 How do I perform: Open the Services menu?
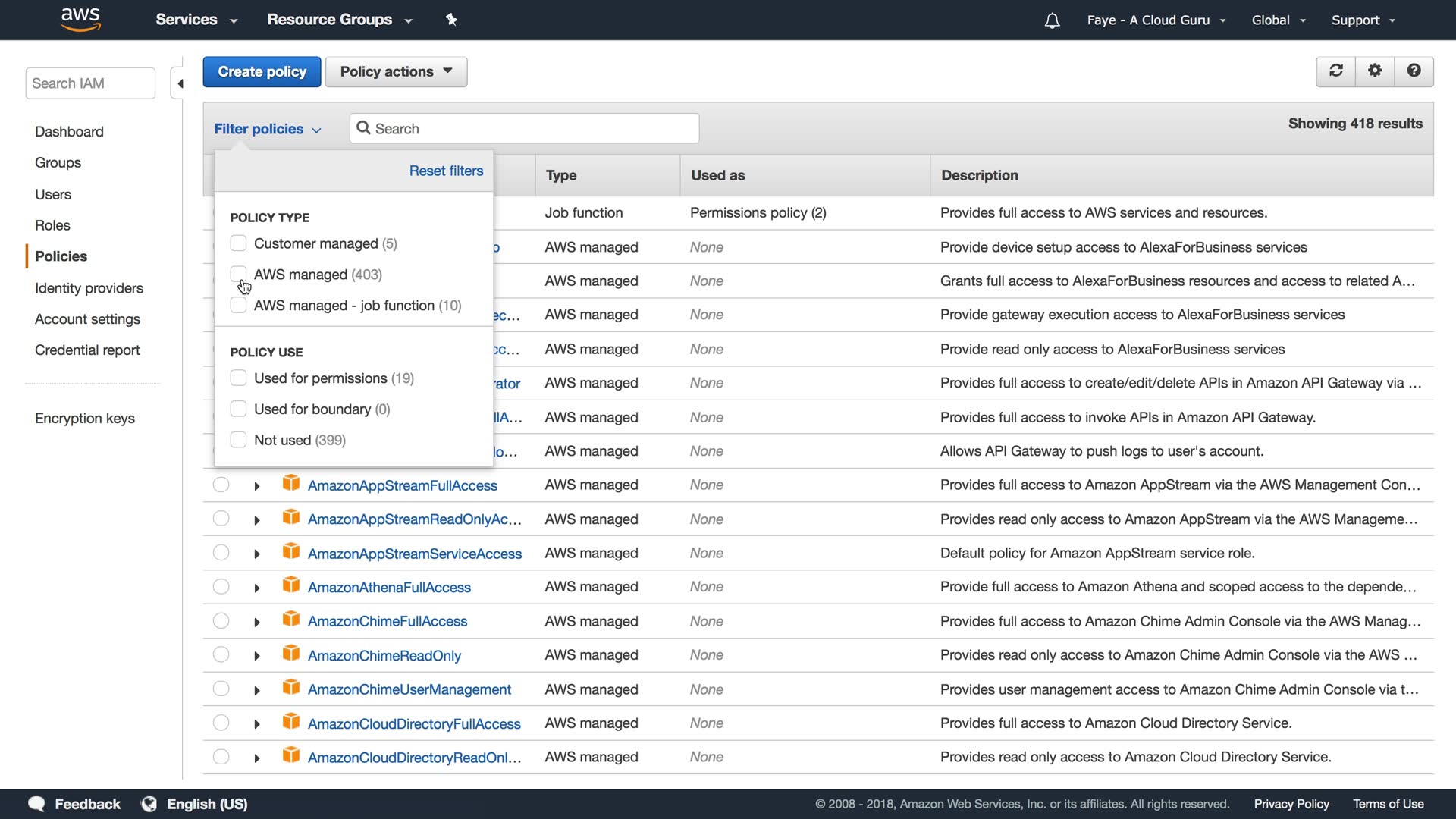tap(196, 20)
